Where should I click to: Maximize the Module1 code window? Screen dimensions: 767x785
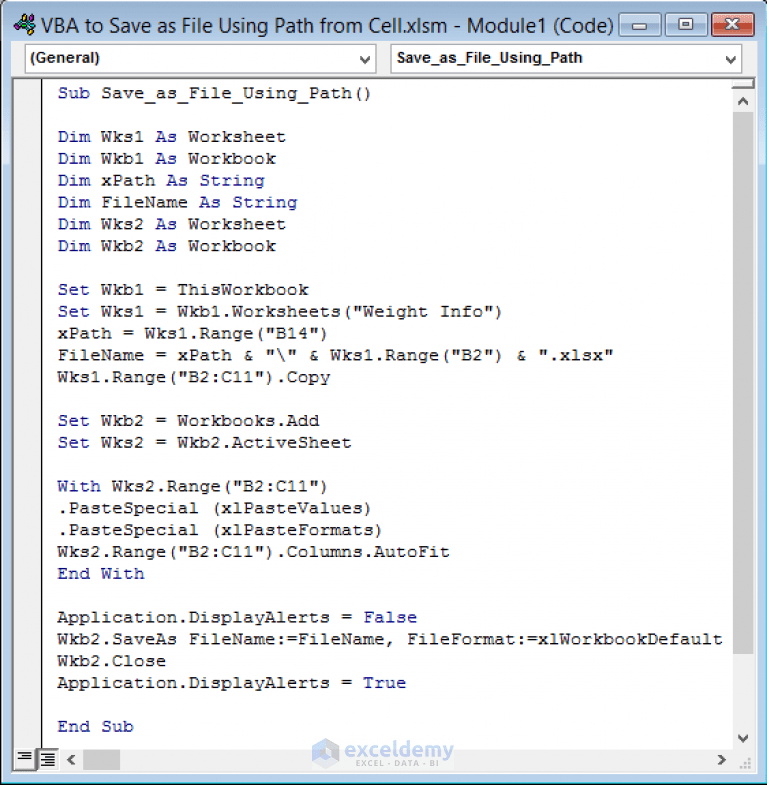coord(685,25)
